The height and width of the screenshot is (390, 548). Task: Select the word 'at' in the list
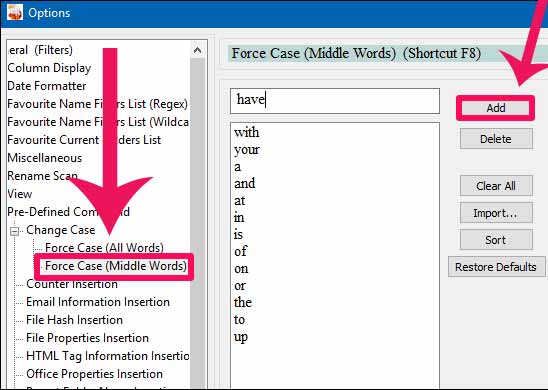tap(240, 201)
